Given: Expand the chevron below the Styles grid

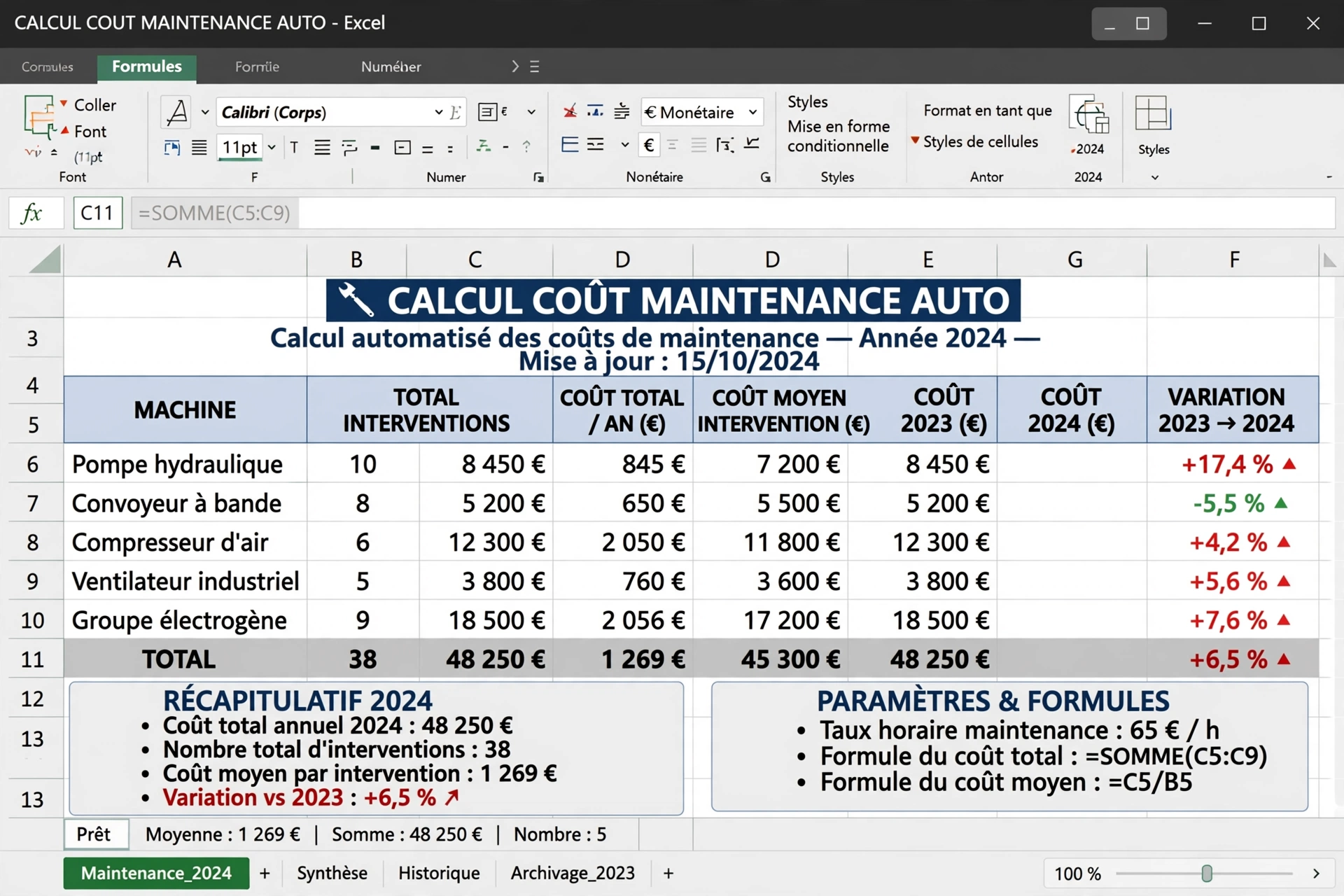Looking at the screenshot, I should pos(1155,178).
